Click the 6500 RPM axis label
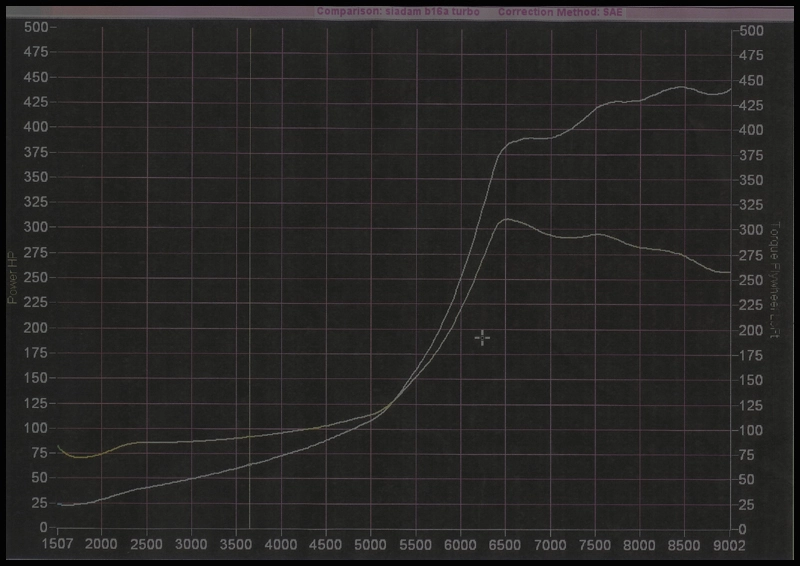Screen dimensions: 800x566 (505, 545)
